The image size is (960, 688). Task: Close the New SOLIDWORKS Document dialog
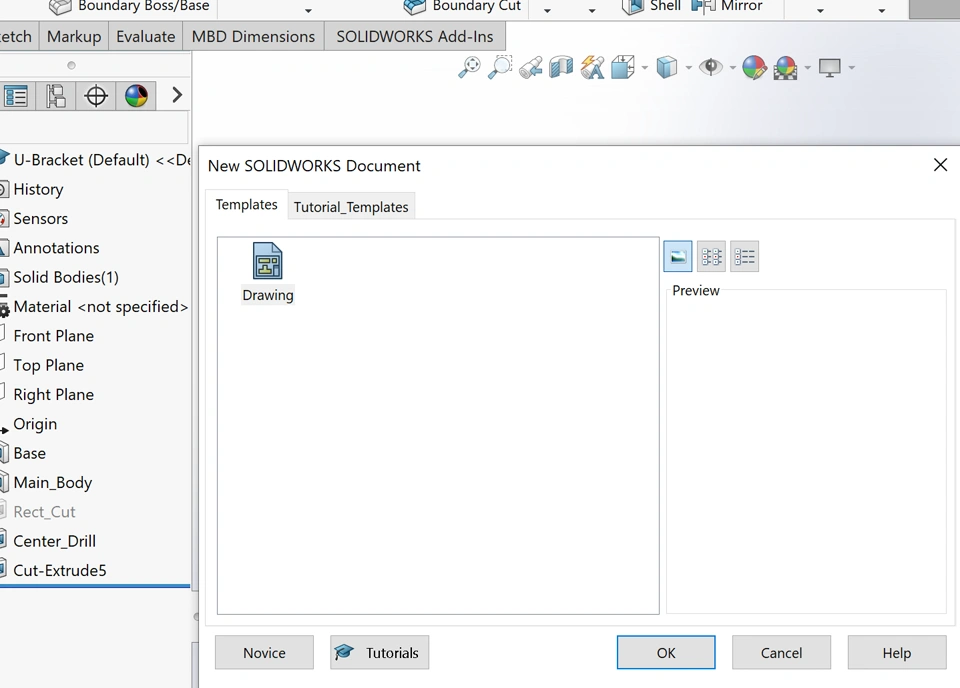point(940,165)
